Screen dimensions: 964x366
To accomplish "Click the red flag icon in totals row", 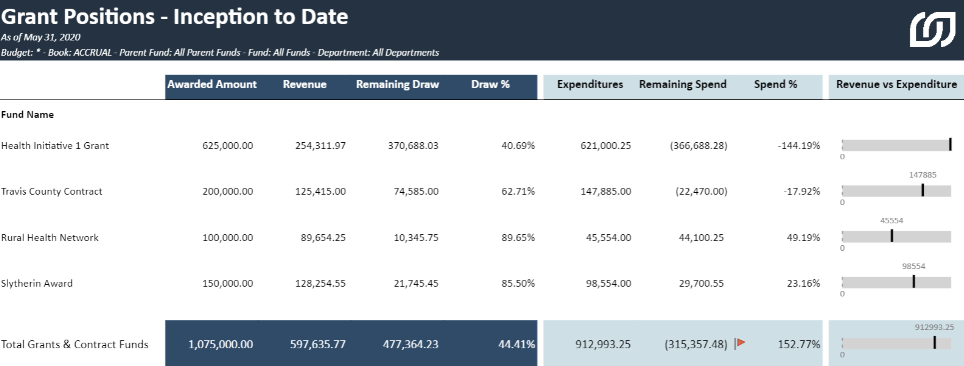I will pyautogui.click(x=741, y=343).
